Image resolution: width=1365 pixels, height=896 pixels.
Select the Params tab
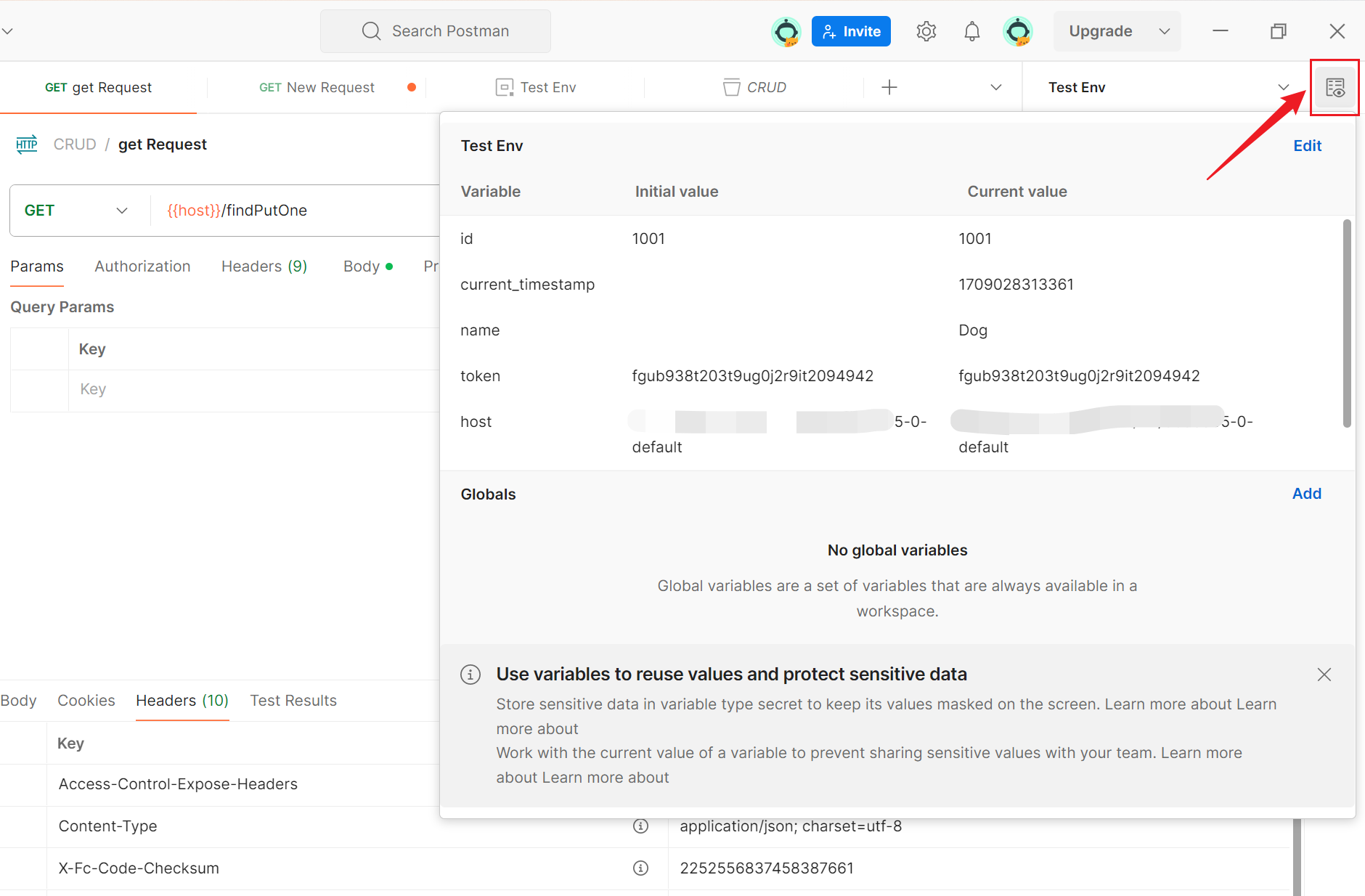(37, 266)
